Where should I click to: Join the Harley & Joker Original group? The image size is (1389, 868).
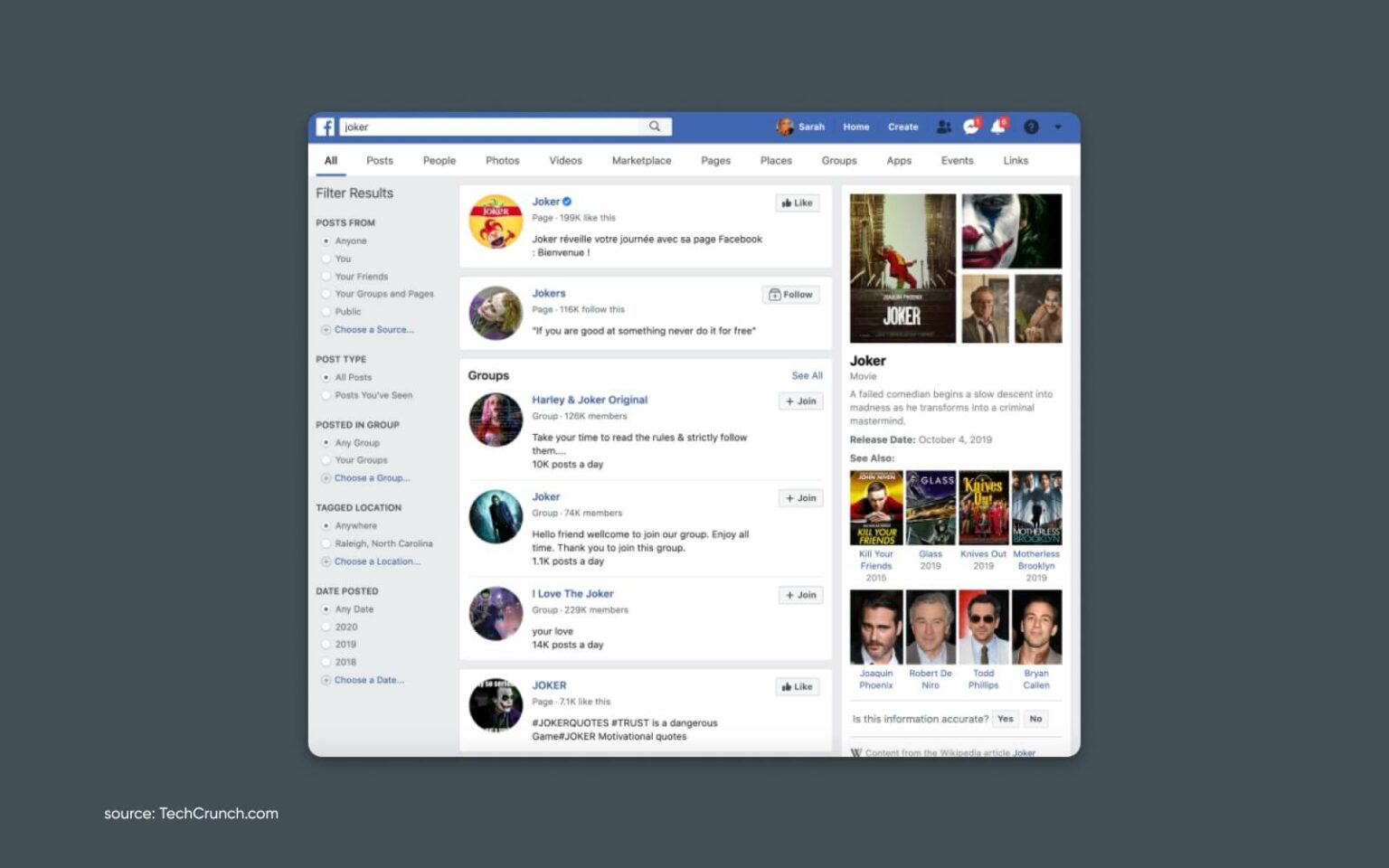[799, 401]
